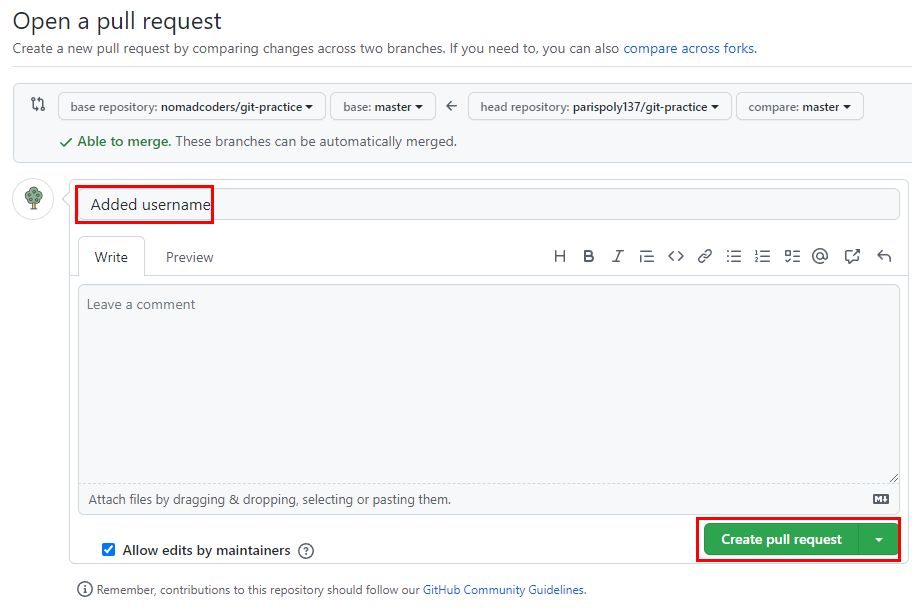Open saved replies arrow icon
912x614 pixels.
(x=884, y=256)
